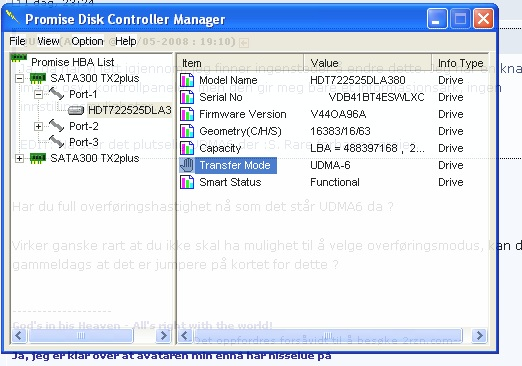Select the second SATA300 TX2plus label
Screen dimensions: 522x366
[x=95, y=158]
